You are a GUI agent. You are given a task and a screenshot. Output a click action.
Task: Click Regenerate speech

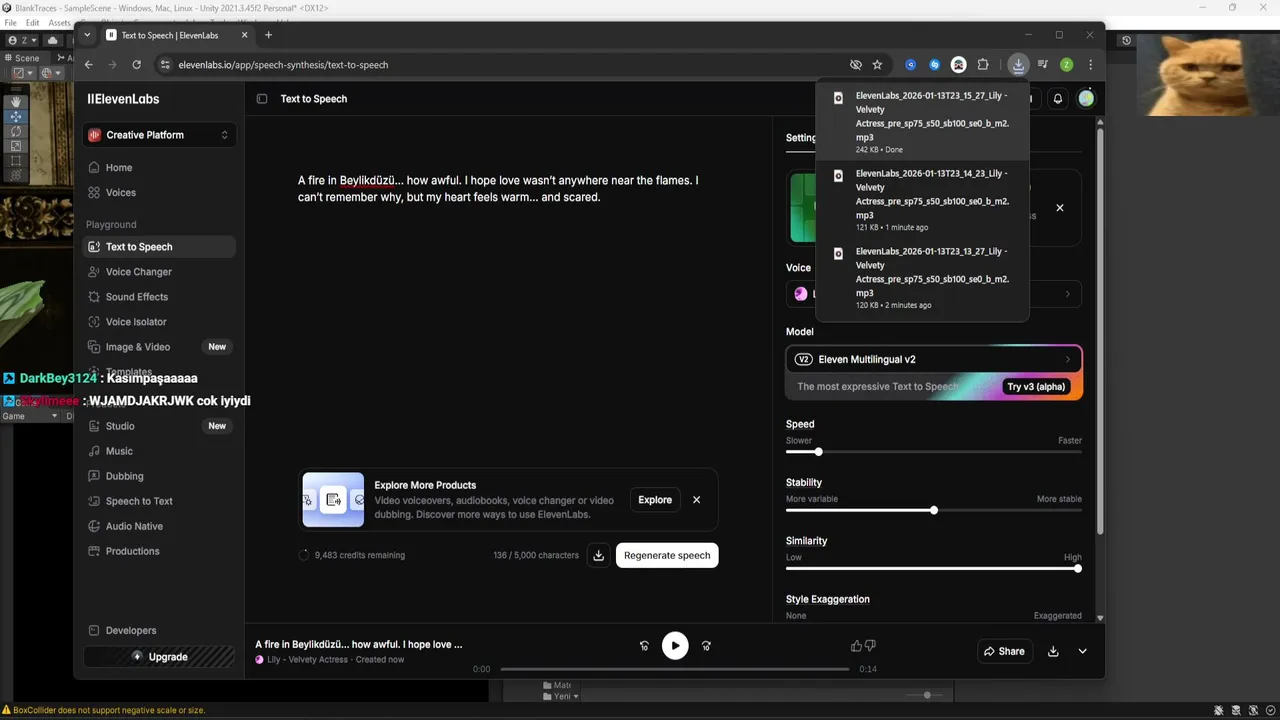667,555
